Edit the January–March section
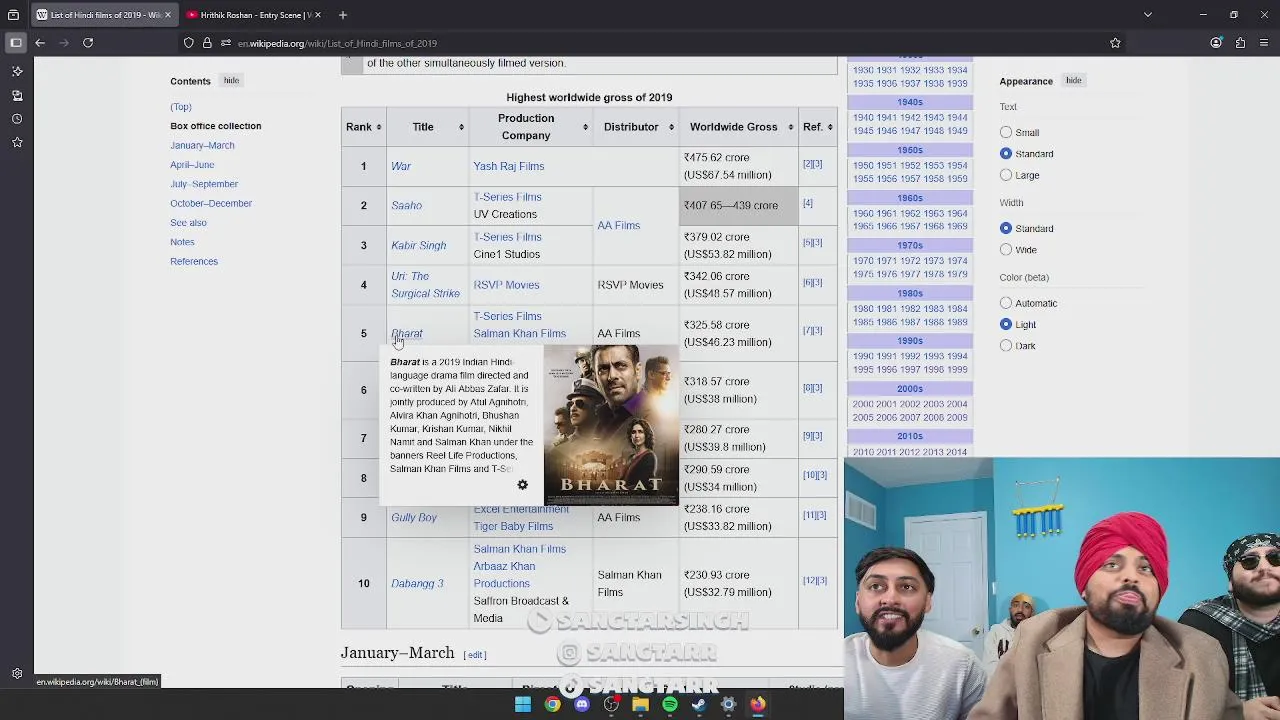The height and width of the screenshot is (720, 1280). (x=475, y=655)
